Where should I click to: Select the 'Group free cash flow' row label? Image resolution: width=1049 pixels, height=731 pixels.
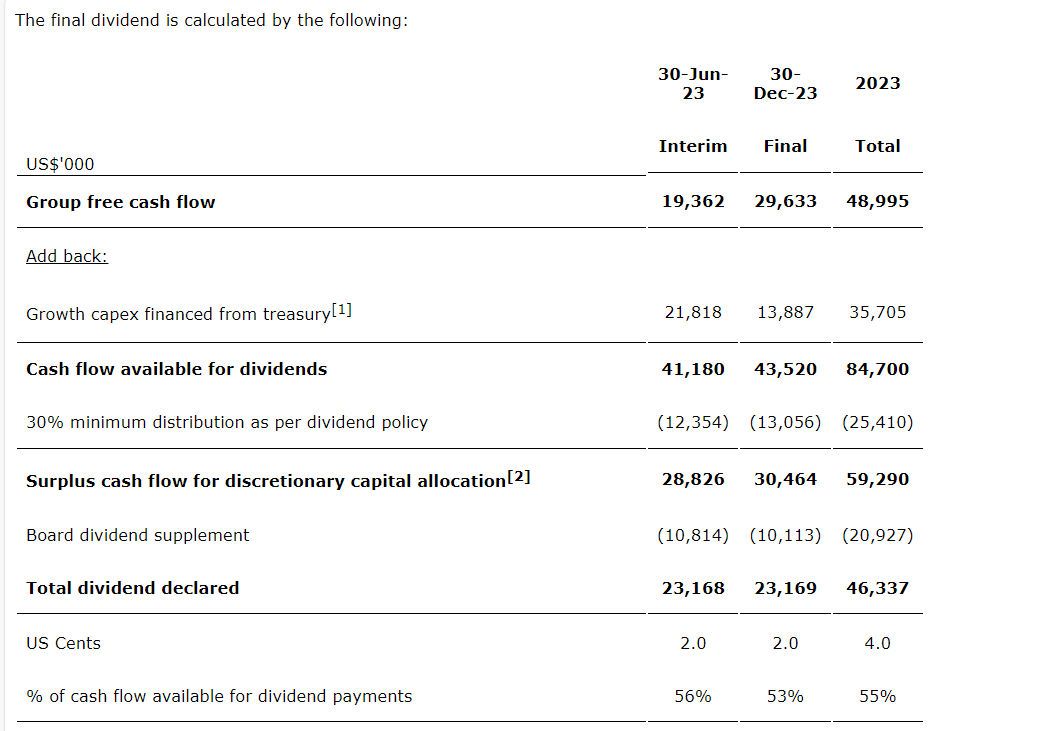point(121,202)
